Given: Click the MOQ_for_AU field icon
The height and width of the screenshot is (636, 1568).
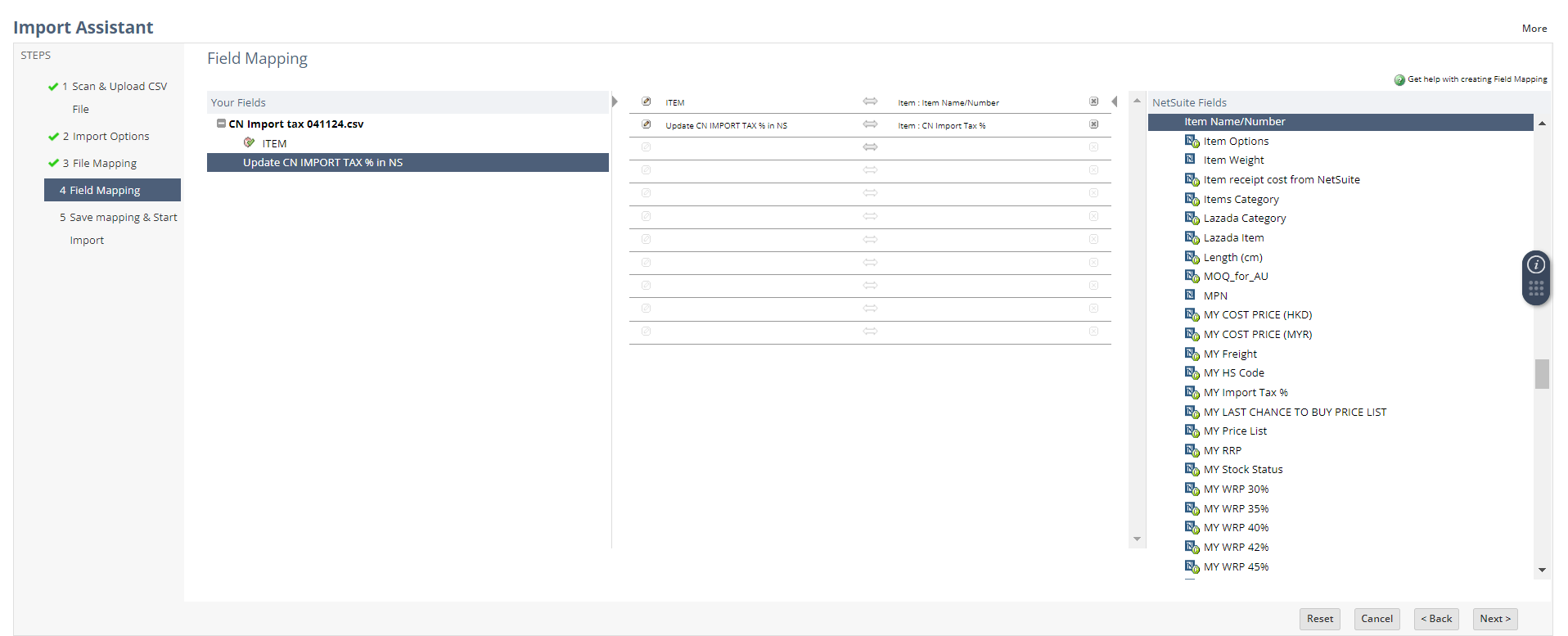Looking at the screenshot, I should pyautogui.click(x=1192, y=276).
